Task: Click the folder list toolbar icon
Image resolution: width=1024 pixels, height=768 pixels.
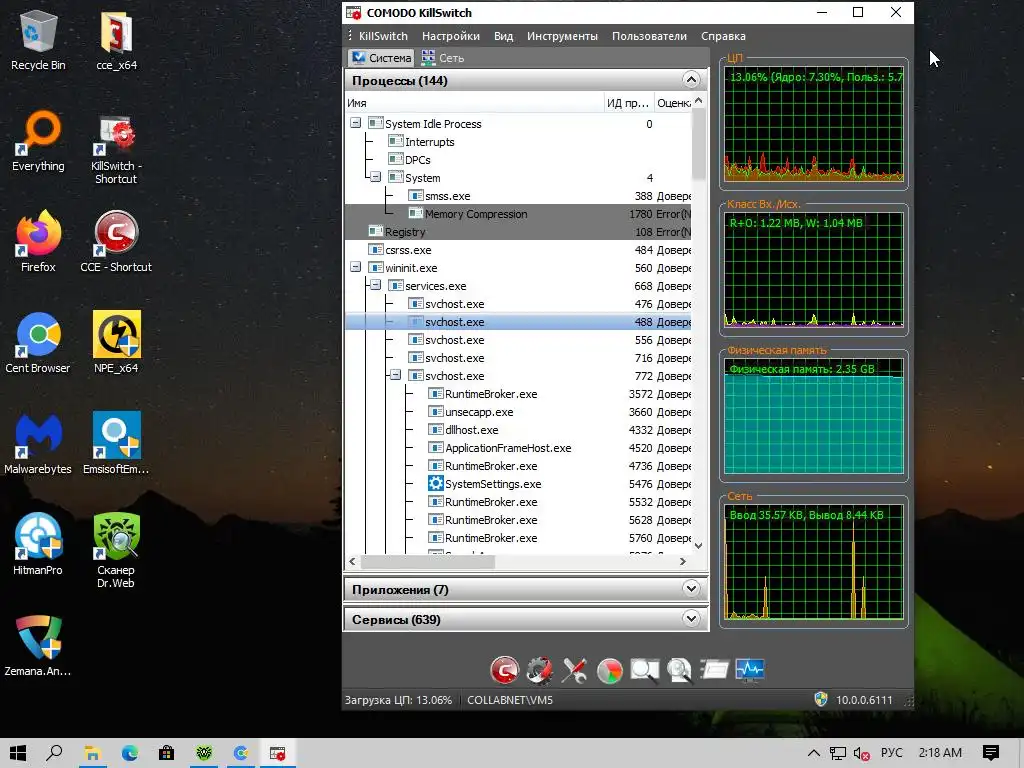Action: (x=714, y=670)
